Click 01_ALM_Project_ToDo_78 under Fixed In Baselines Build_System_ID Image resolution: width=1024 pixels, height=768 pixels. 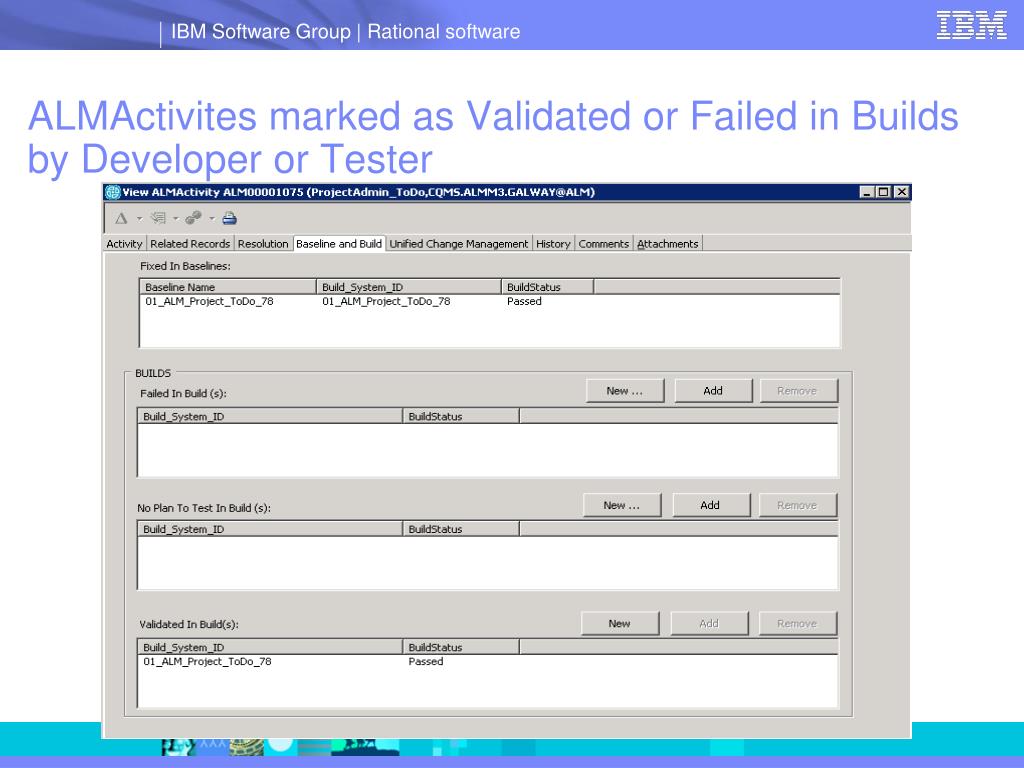pyautogui.click(x=386, y=301)
